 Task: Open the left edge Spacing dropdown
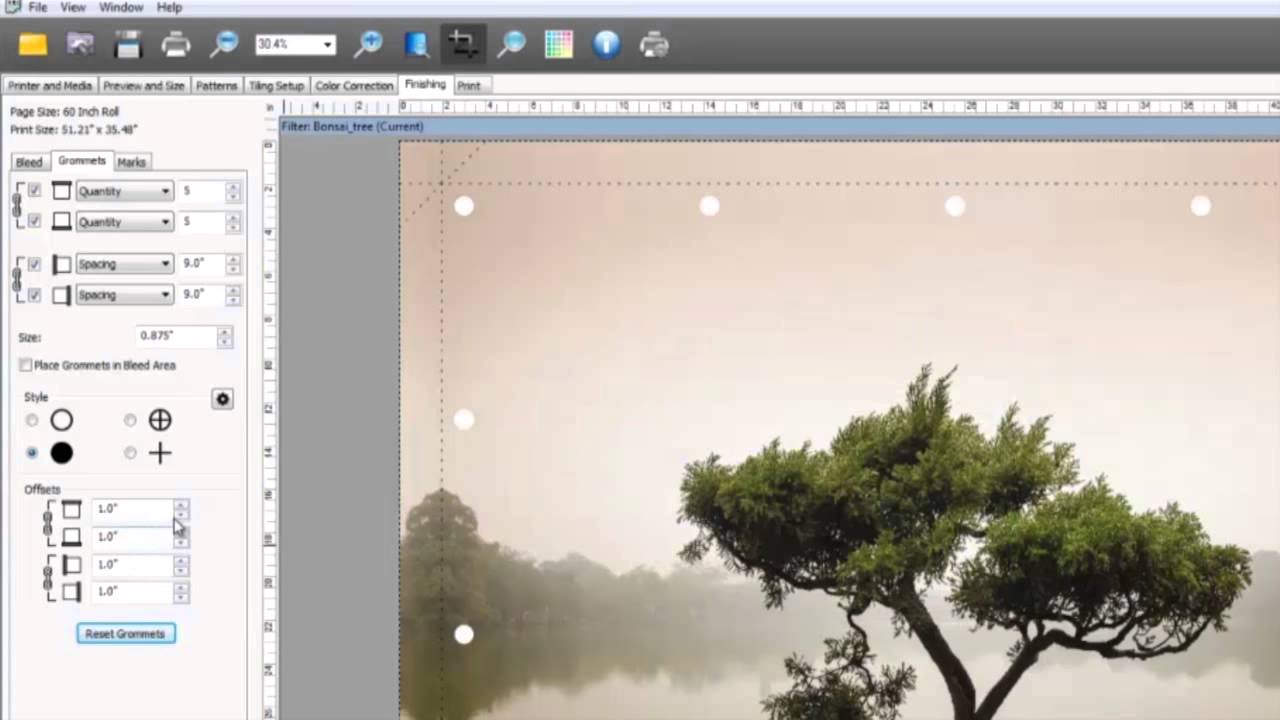(124, 264)
